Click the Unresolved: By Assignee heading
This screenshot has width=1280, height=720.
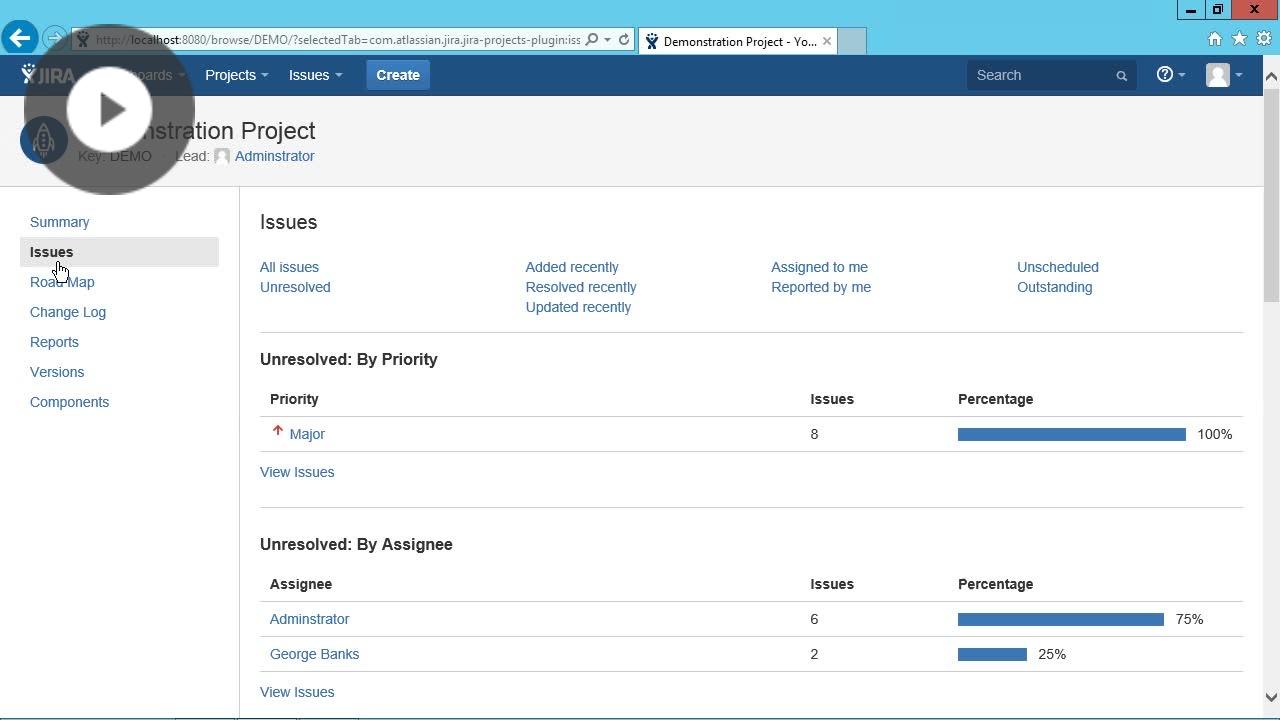click(x=356, y=544)
